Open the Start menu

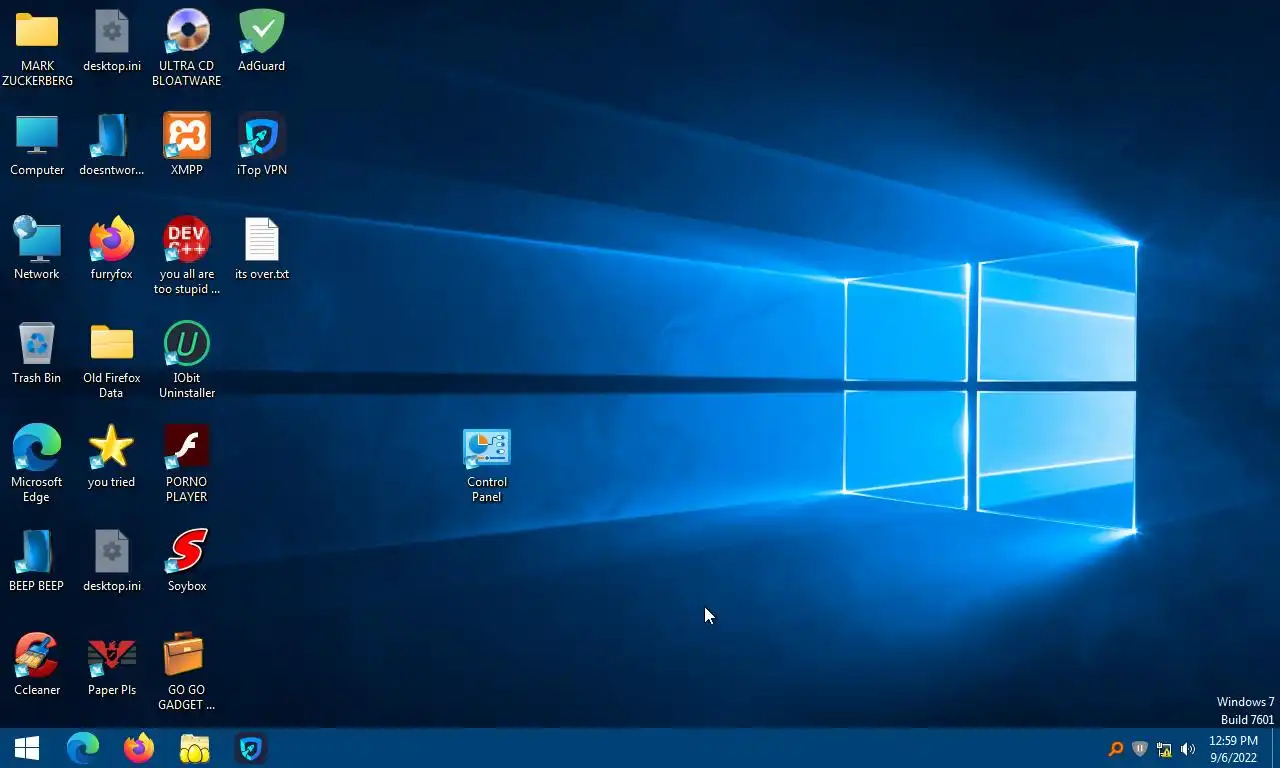click(x=27, y=748)
